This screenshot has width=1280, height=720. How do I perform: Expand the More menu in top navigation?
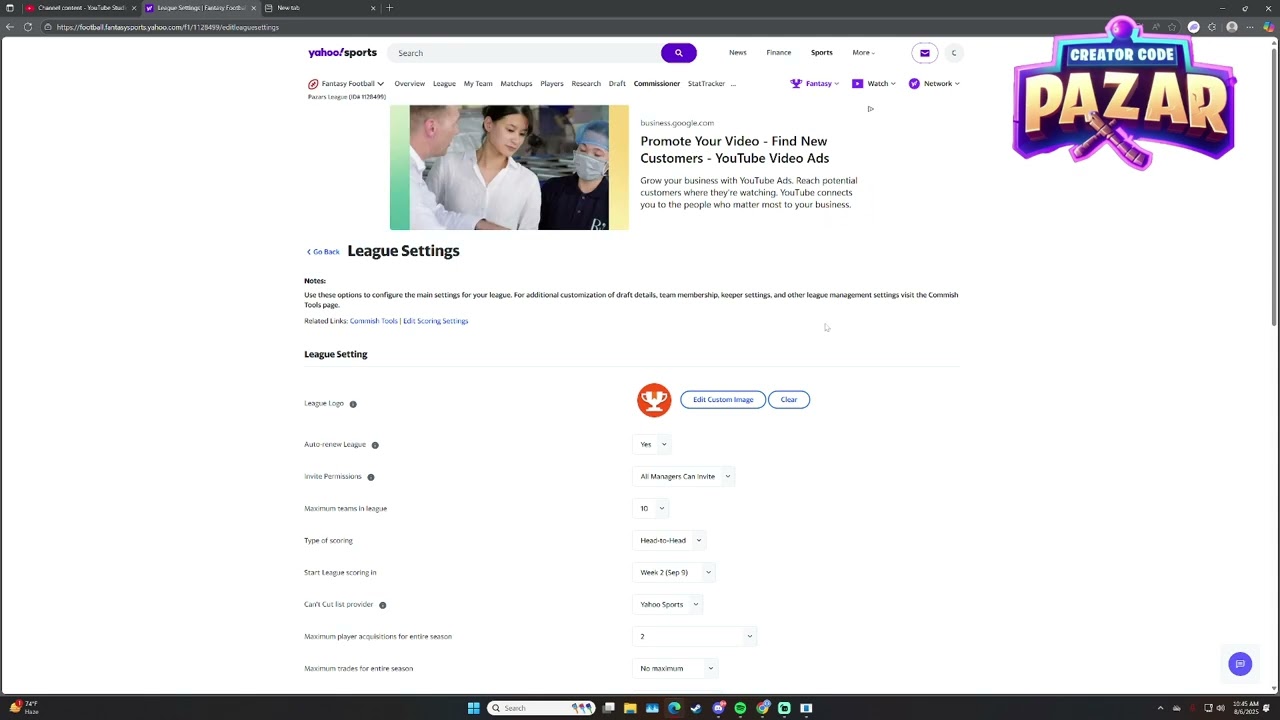click(x=863, y=53)
